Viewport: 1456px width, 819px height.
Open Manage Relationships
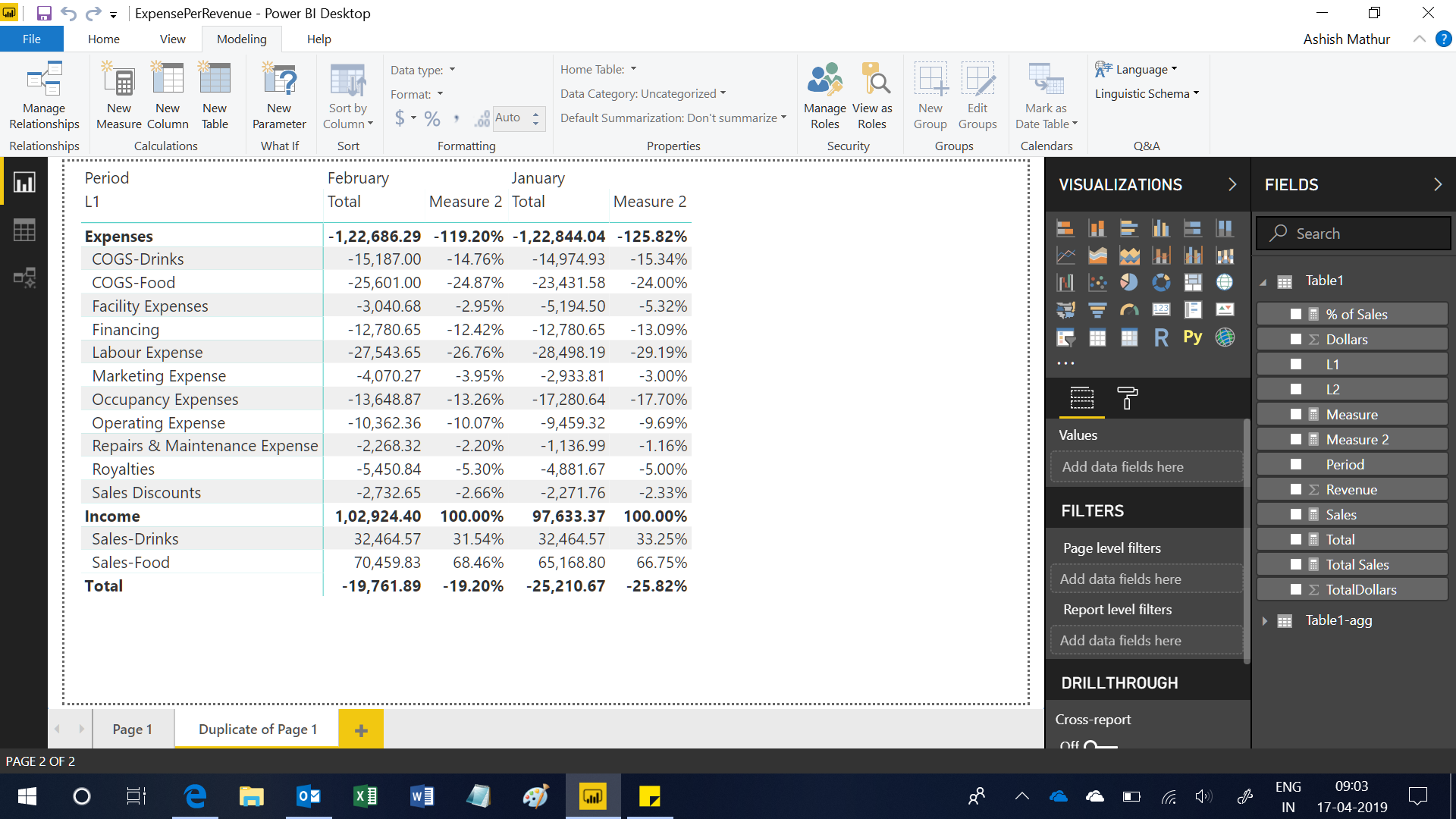coord(44,96)
